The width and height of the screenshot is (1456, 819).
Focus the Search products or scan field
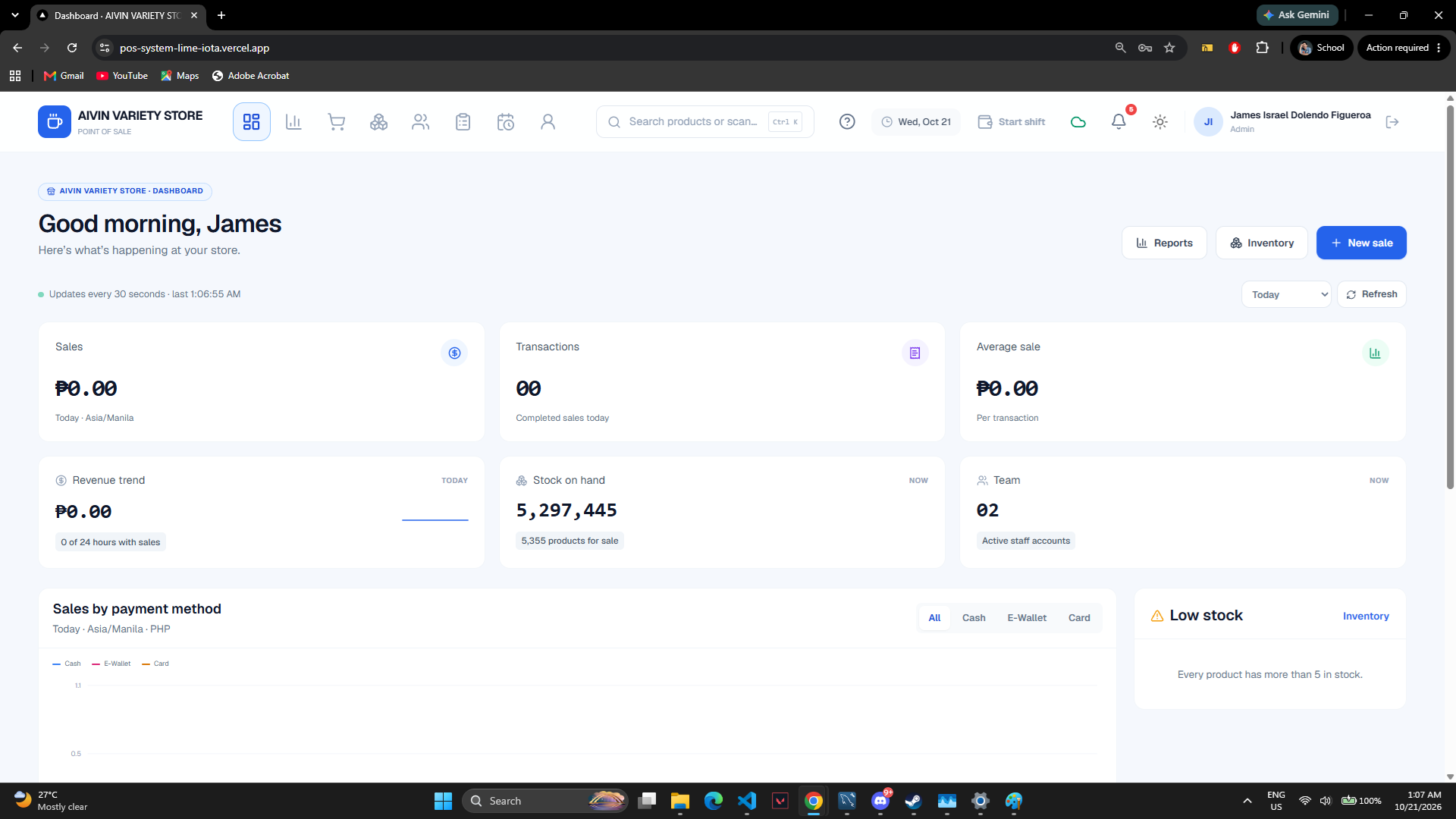click(x=704, y=122)
